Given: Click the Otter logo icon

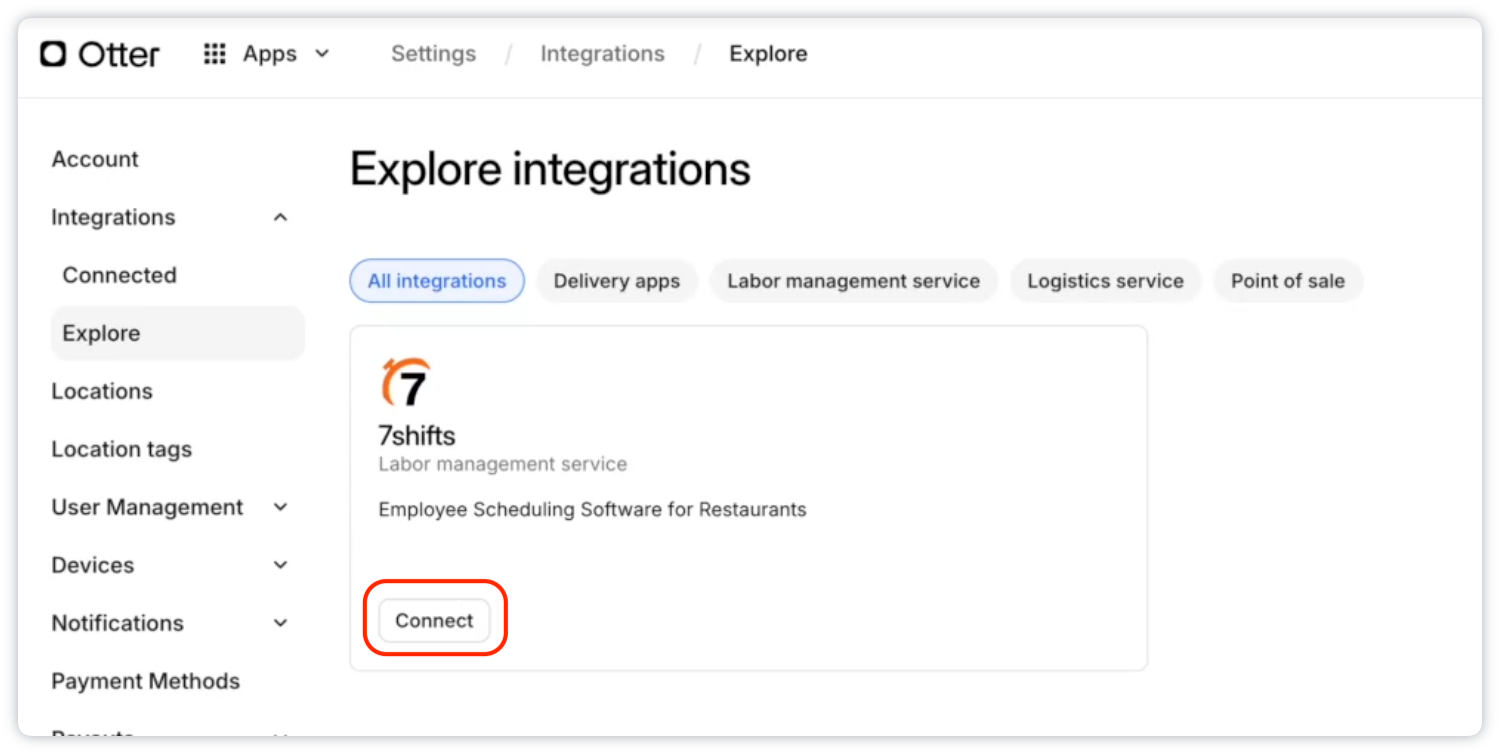Looking at the screenshot, I should point(53,54).
